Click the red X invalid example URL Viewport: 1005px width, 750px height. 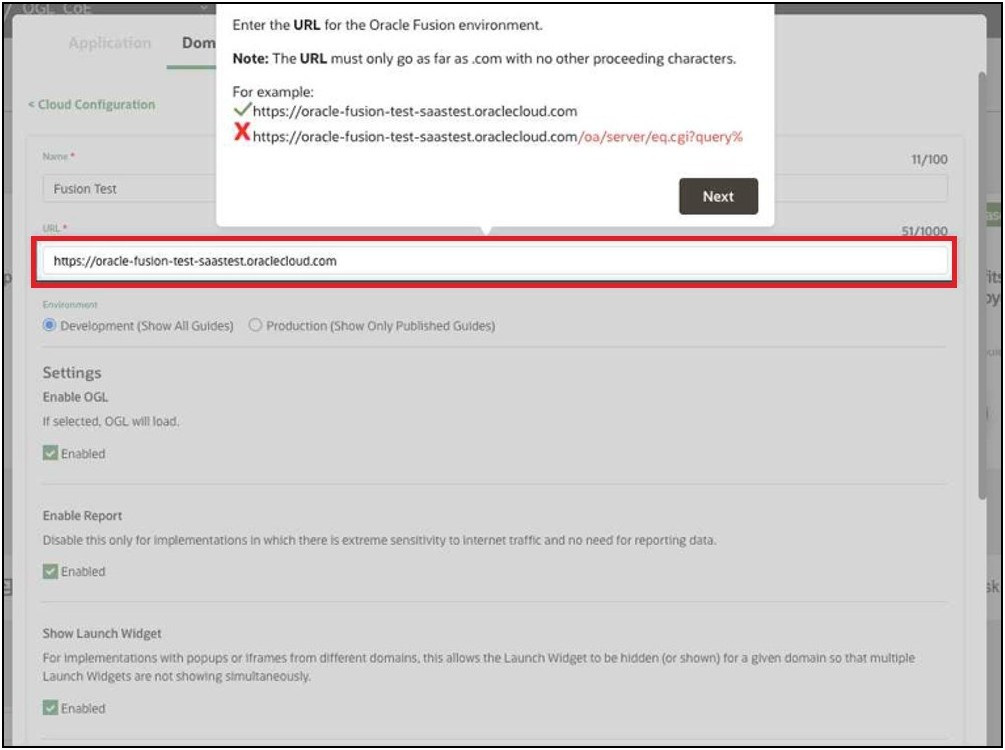click(497, 137)
